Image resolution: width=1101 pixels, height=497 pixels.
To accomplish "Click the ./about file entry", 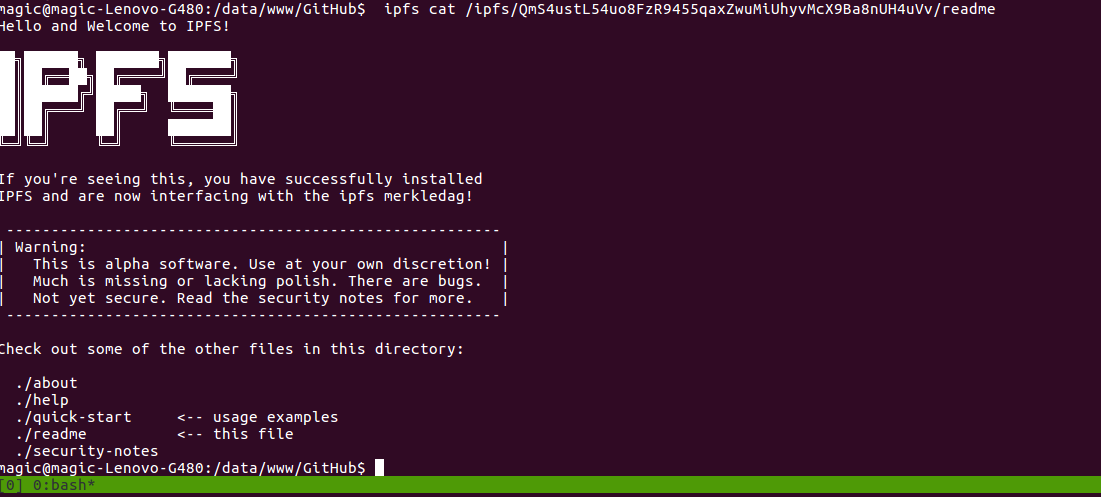I will 46,383.
